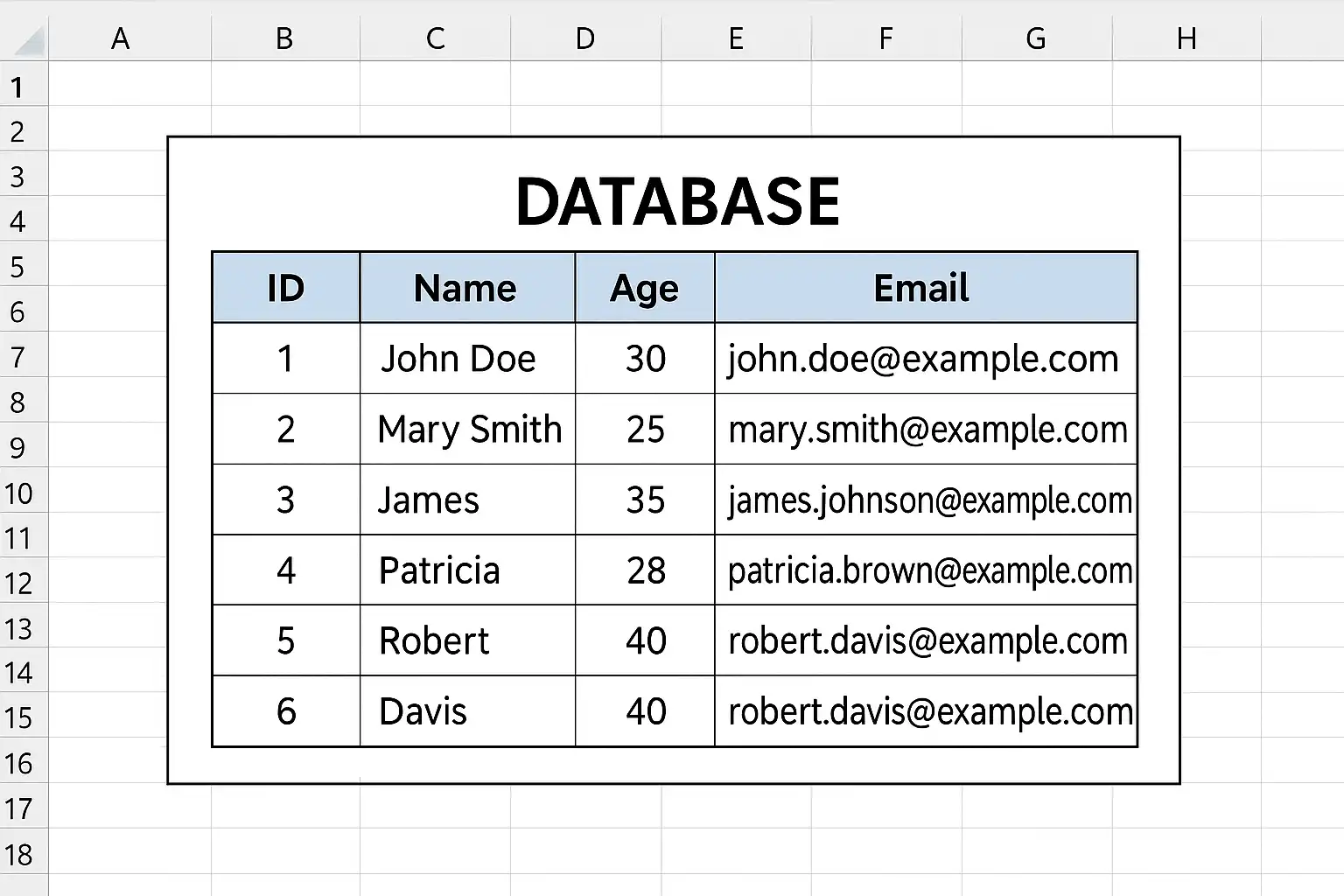Click the Name header cell
Screen dimensions: 1344x896
coord(467,287)
